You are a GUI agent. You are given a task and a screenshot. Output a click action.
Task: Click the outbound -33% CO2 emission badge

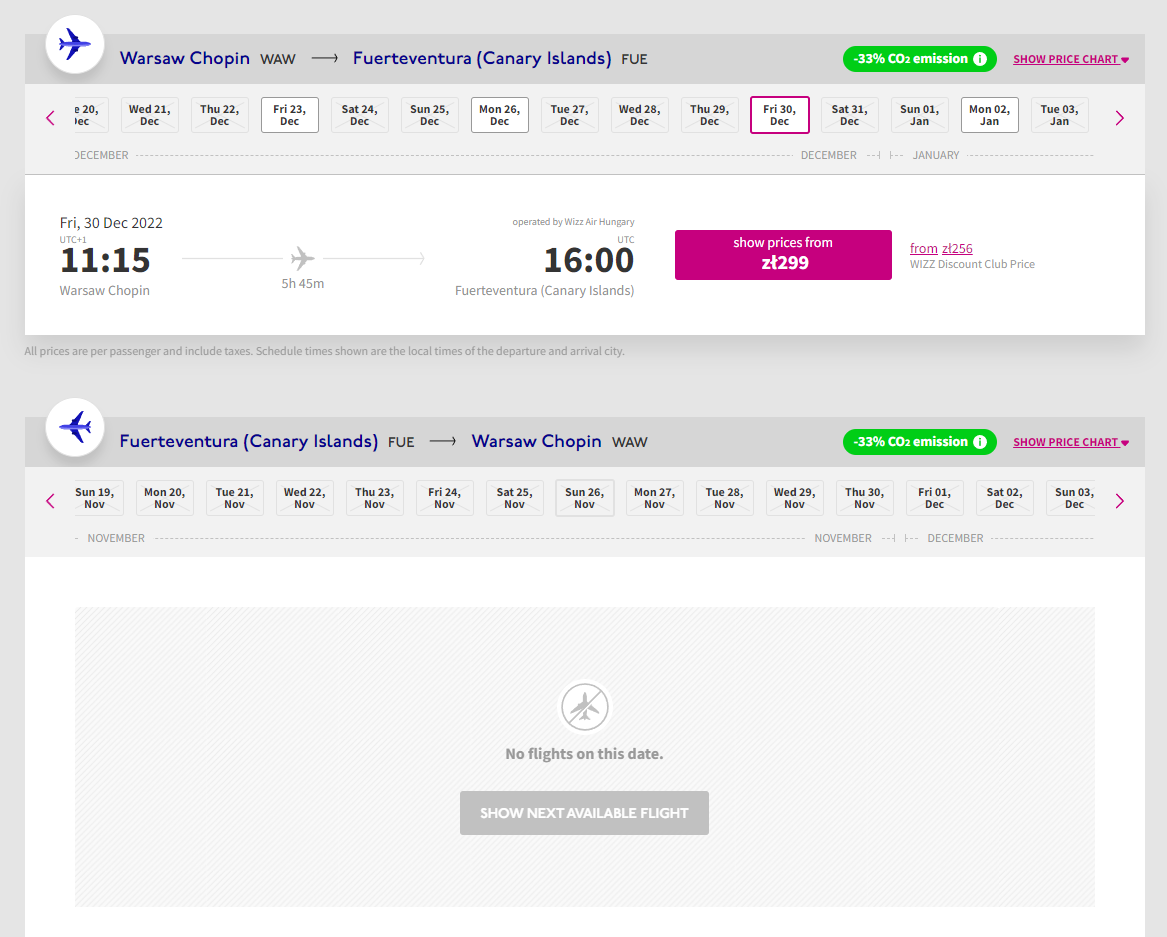click(x=919, y=59)
